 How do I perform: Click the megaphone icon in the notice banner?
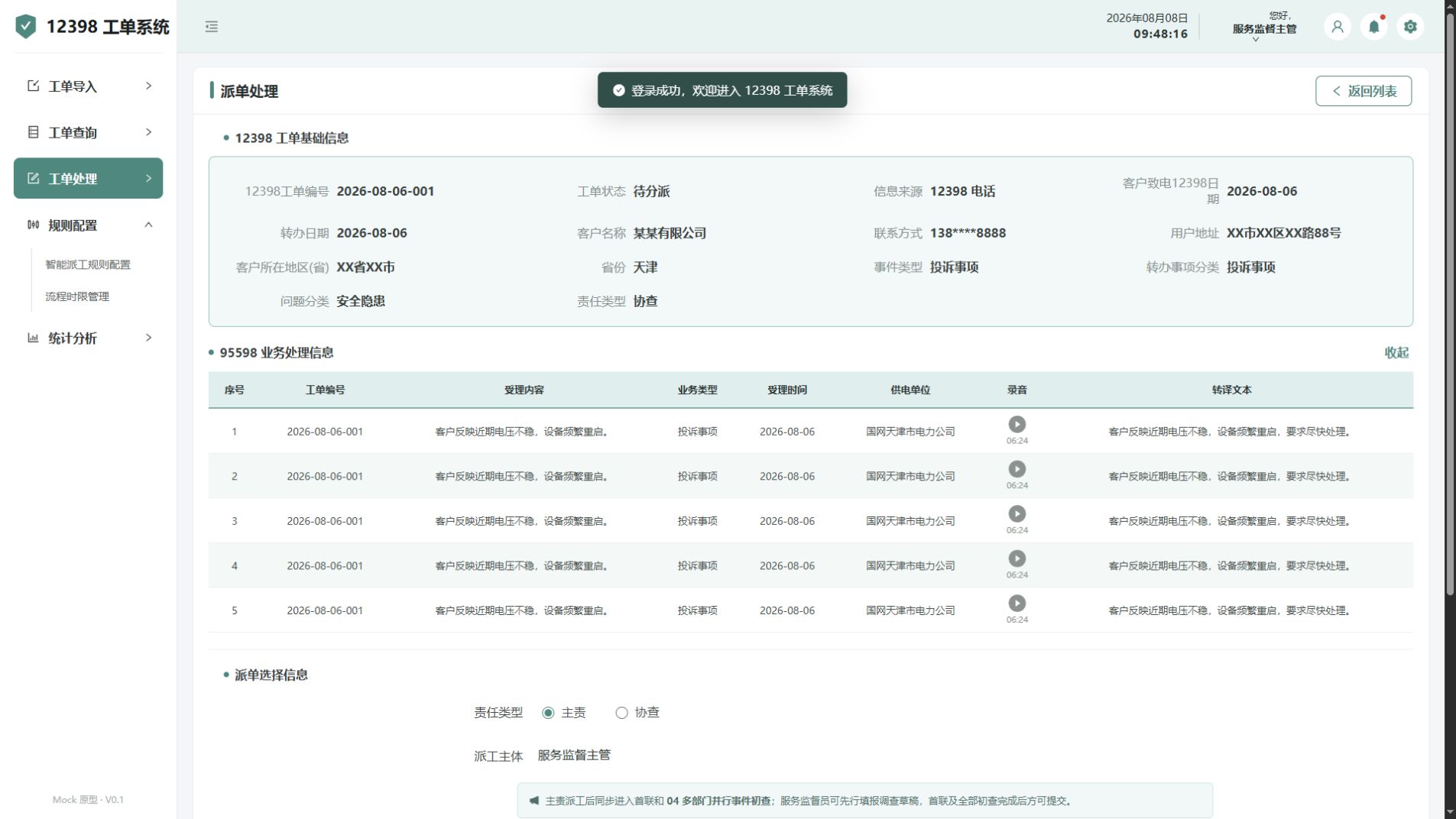[534, 801]
